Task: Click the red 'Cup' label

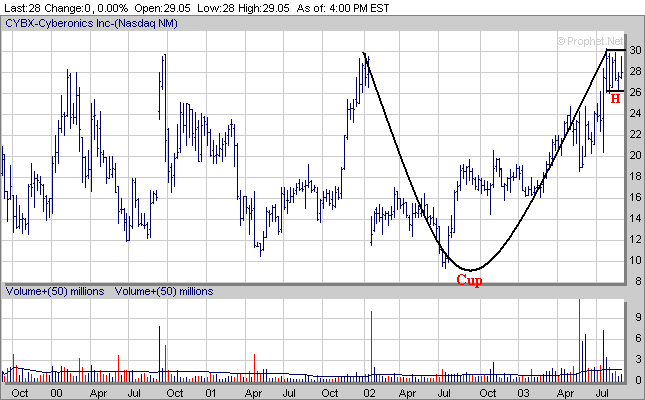Action: point(469,280)
